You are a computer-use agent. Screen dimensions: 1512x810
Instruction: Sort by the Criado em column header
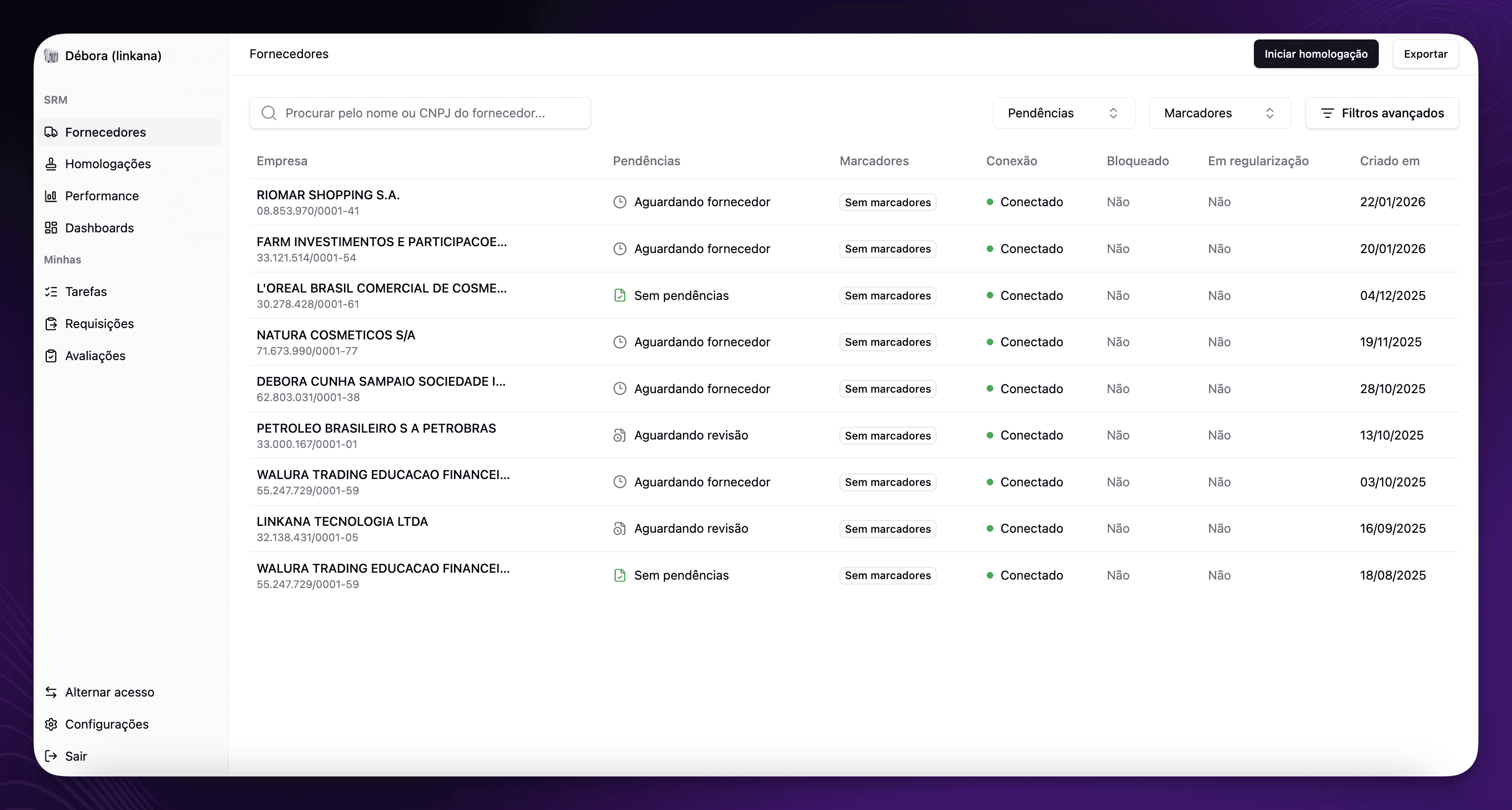pos(1389,161)
